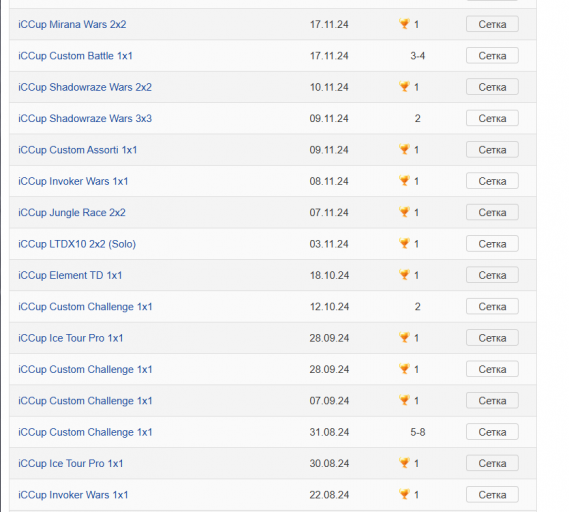Click place value 3-4 for Custom Battle
The width and height of the screenshot is (569, 512).
[x=418, y=56]
